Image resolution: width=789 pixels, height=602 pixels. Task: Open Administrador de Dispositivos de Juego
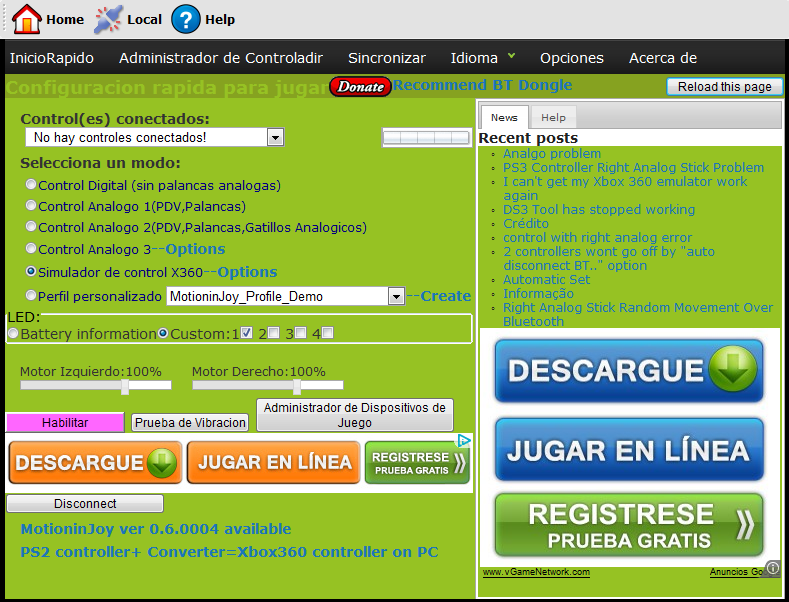coord(355,415)
